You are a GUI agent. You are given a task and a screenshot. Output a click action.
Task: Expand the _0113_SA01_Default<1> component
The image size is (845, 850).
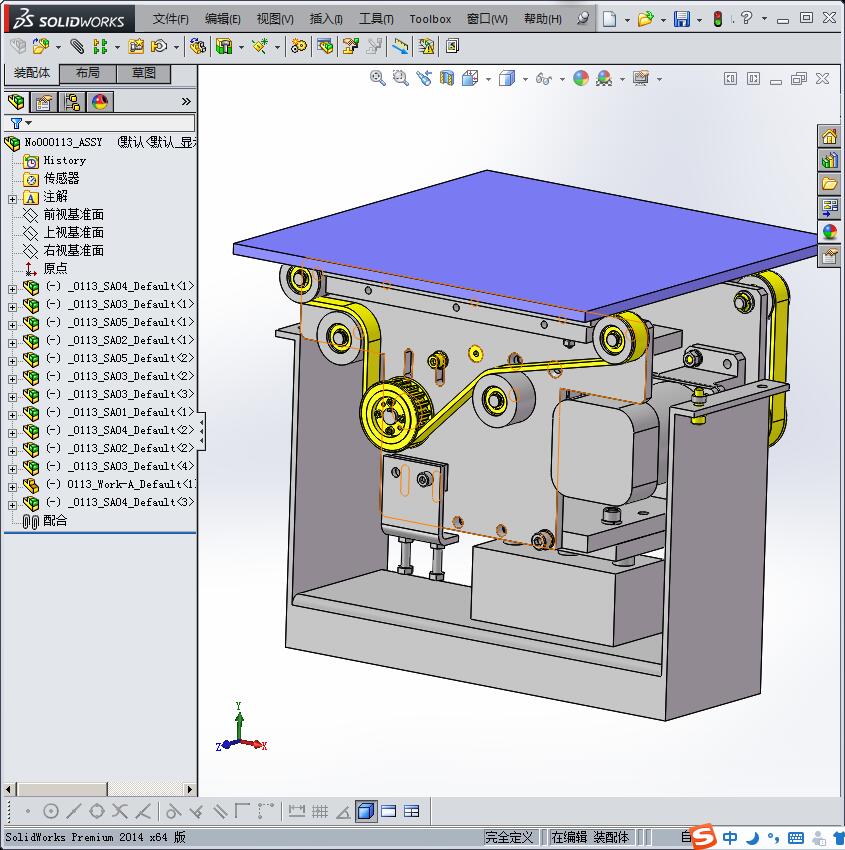[12, 413]
